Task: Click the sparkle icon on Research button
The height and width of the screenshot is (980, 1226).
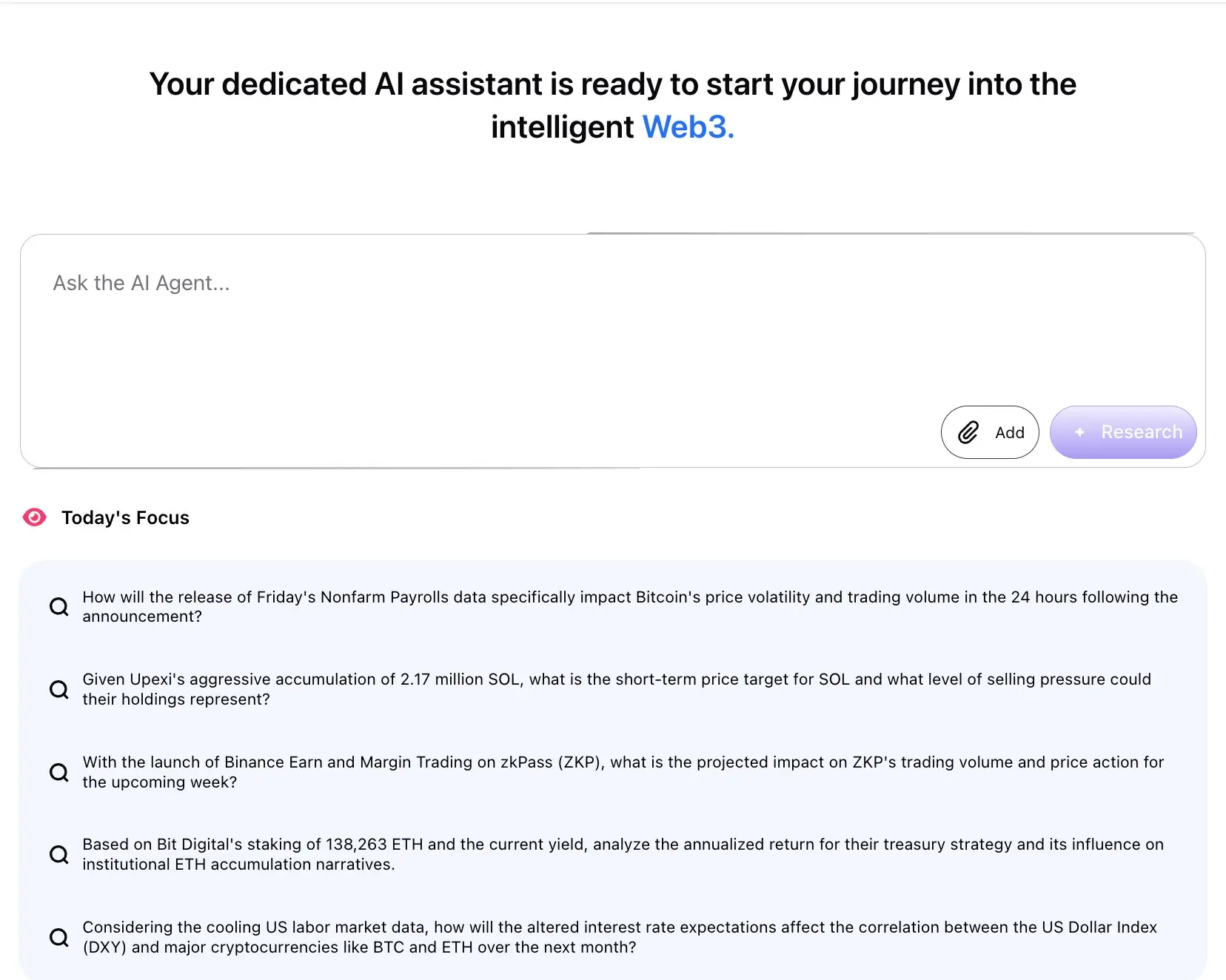Action: tap(1079, 432)
